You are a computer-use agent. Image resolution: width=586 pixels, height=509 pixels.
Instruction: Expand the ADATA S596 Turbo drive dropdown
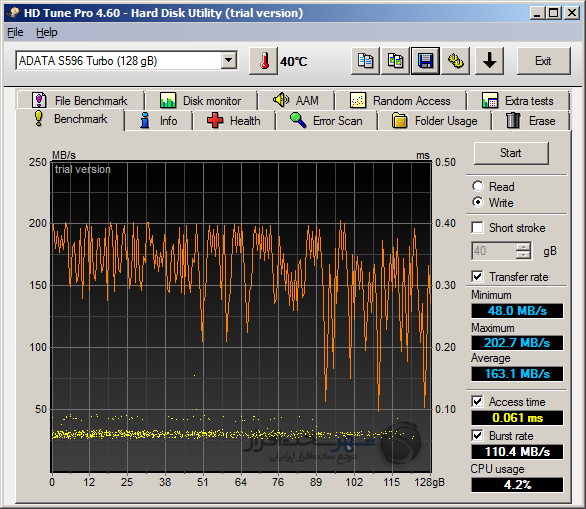coord(228,60)
